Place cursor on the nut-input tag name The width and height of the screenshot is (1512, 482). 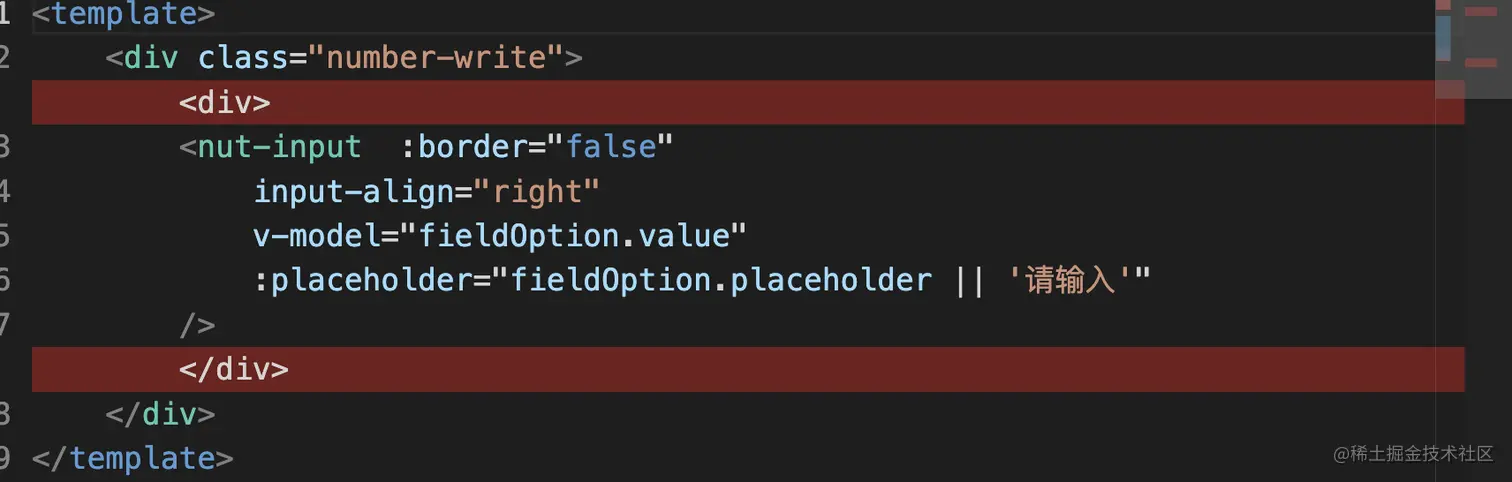point(279,147)
